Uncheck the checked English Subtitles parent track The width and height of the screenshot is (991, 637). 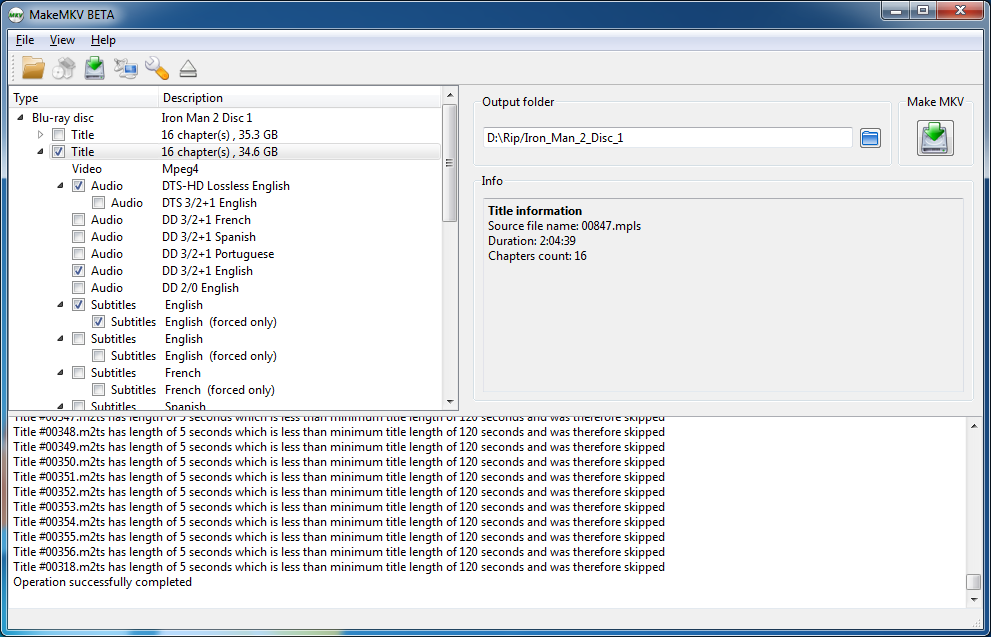click(x=78, y=305)
